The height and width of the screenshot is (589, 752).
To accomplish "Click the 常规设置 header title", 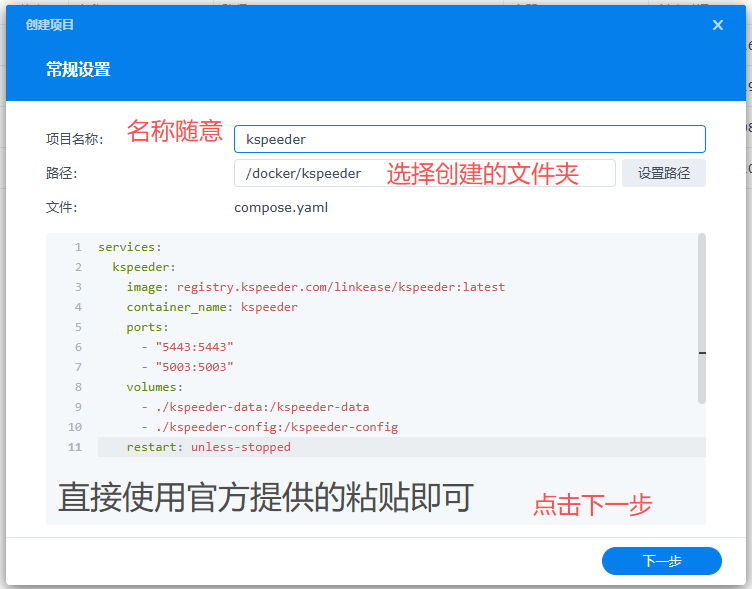I will click(x=78, y=70).
